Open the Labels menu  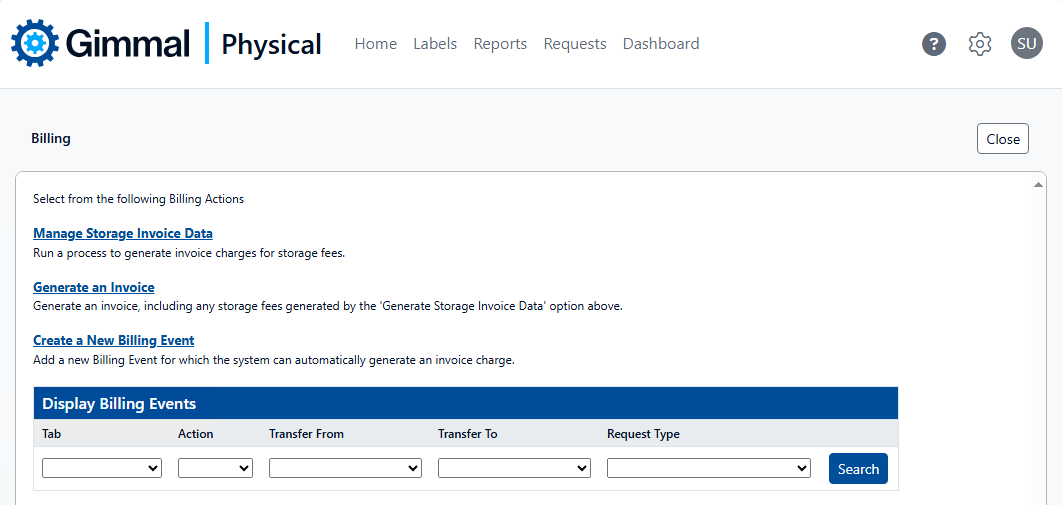pos(435,44)
